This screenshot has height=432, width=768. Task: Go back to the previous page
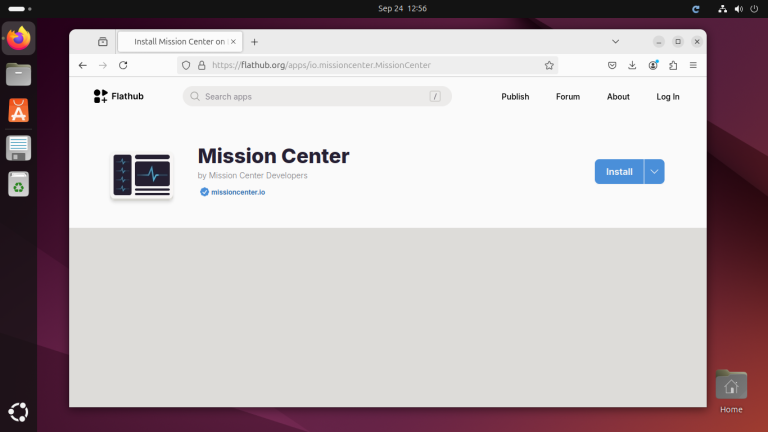point(83,65)
